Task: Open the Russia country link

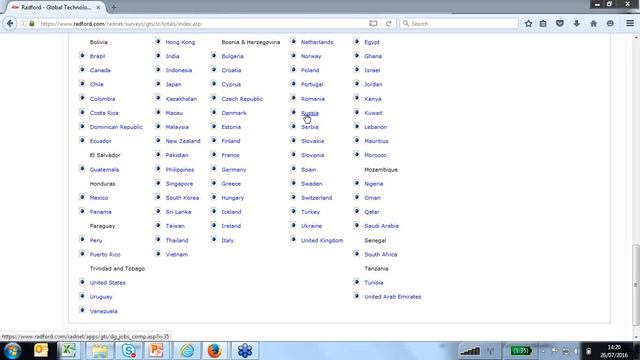Action: click(x=310, y=113)
